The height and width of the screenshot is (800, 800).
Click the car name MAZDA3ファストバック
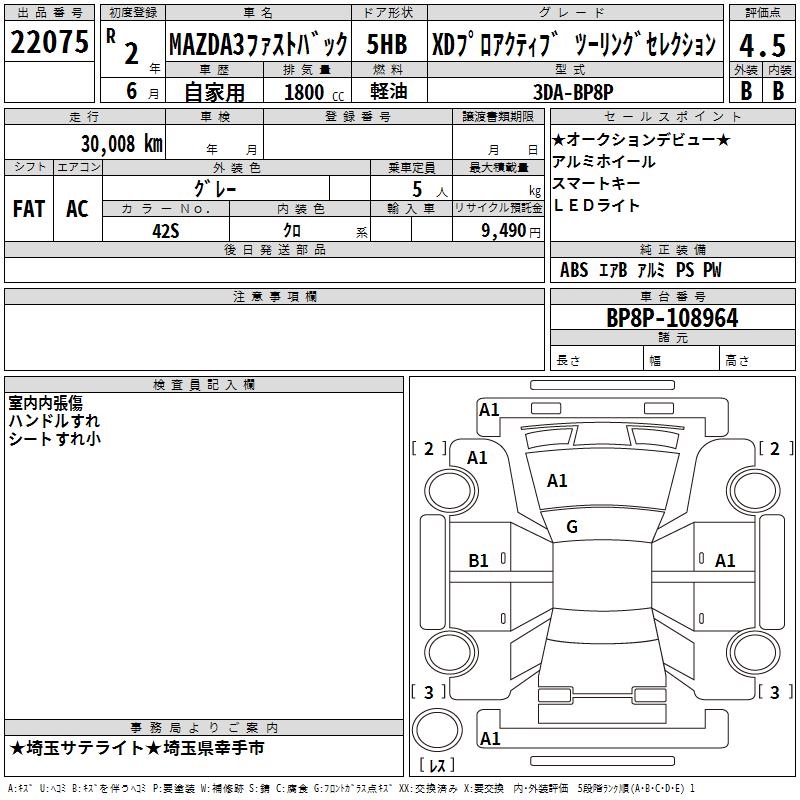(x=258, y=44)
